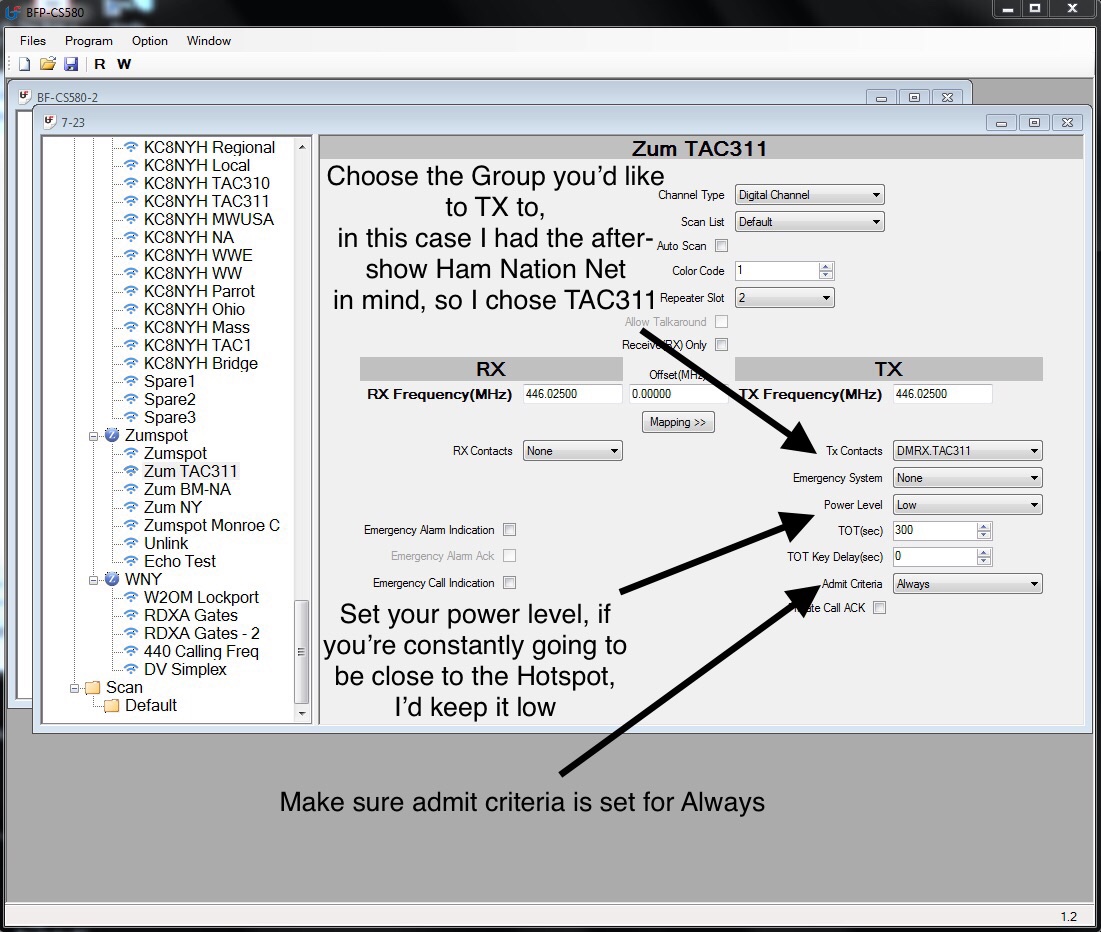The height and width of the screenshot is (932, 1101).
Task: Click the Zumspot zone icon in tree
Action: click(112, 436)
